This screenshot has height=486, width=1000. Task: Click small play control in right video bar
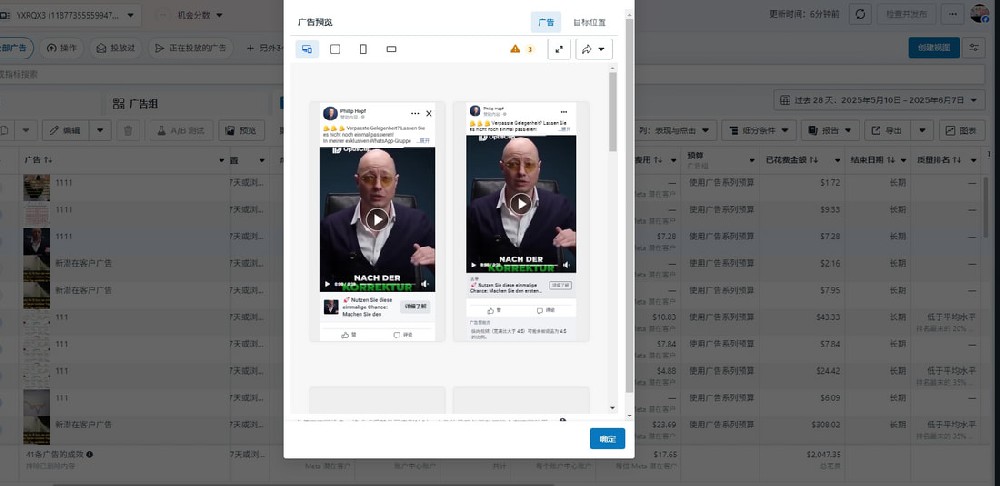[x=473, y=265]
